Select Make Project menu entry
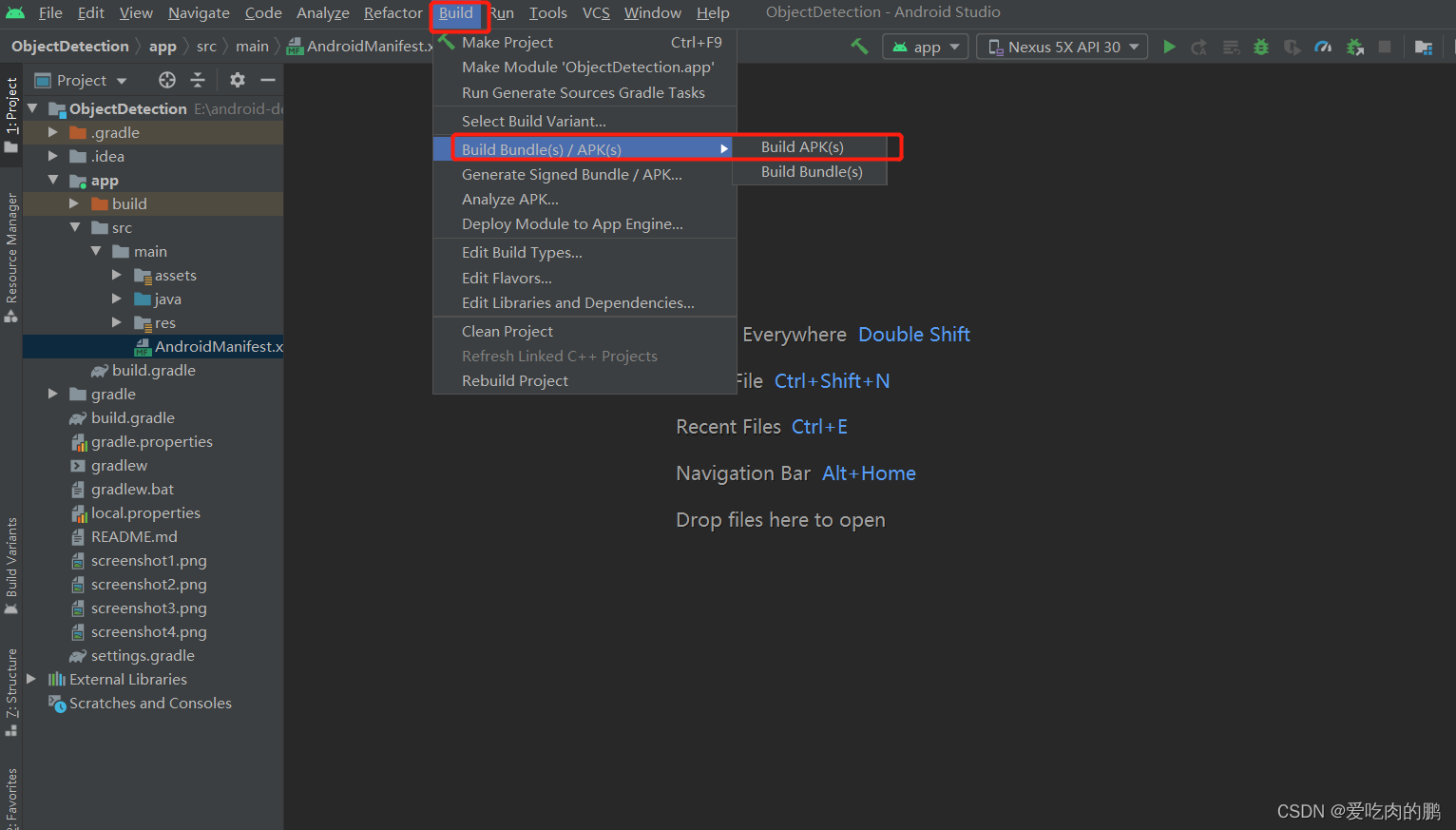Screen dimensions: 1456x830 (x=584, y=42)
